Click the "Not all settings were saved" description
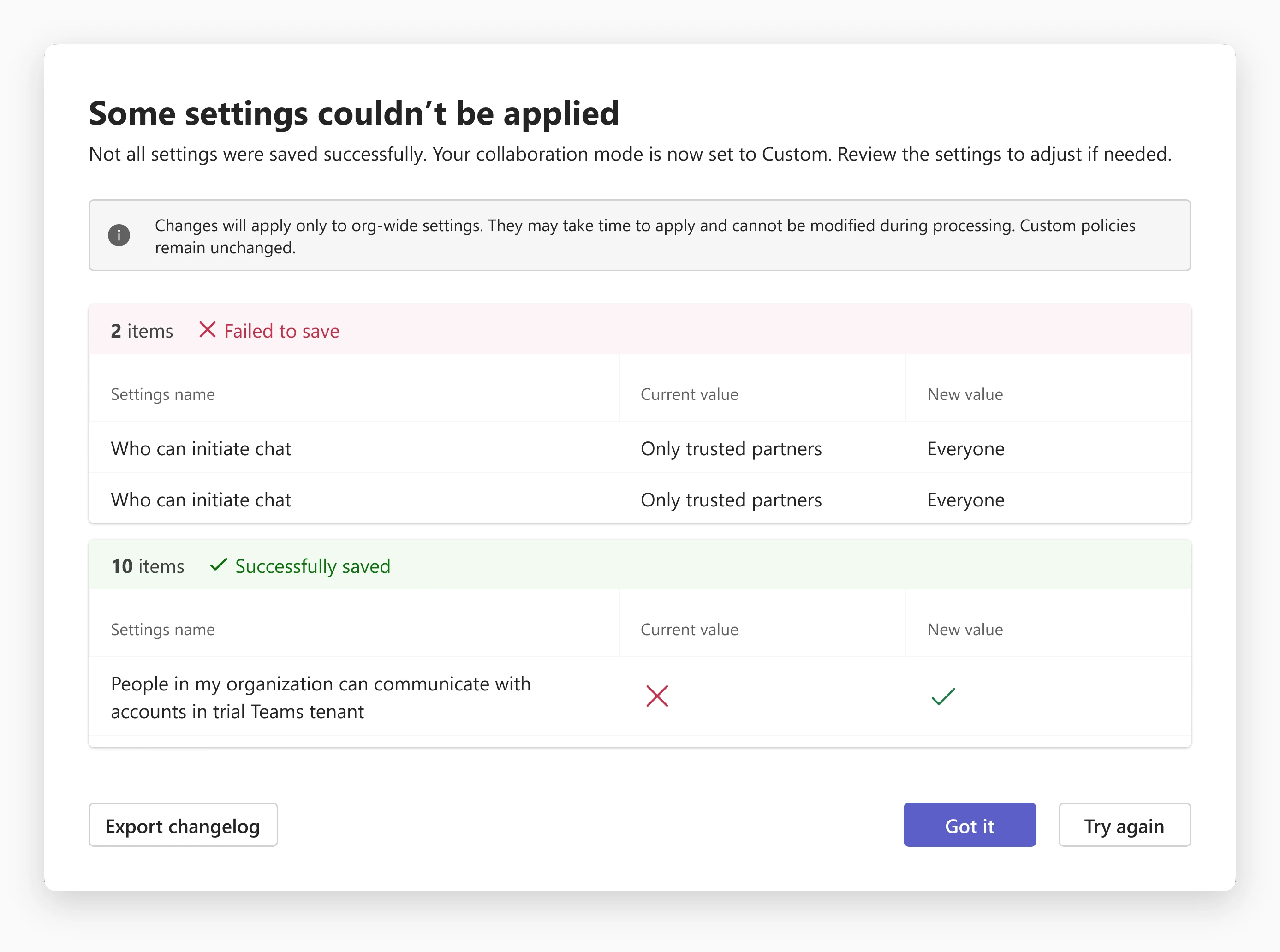The height and width of the screenshot is (952, 1280). (630, 154)
